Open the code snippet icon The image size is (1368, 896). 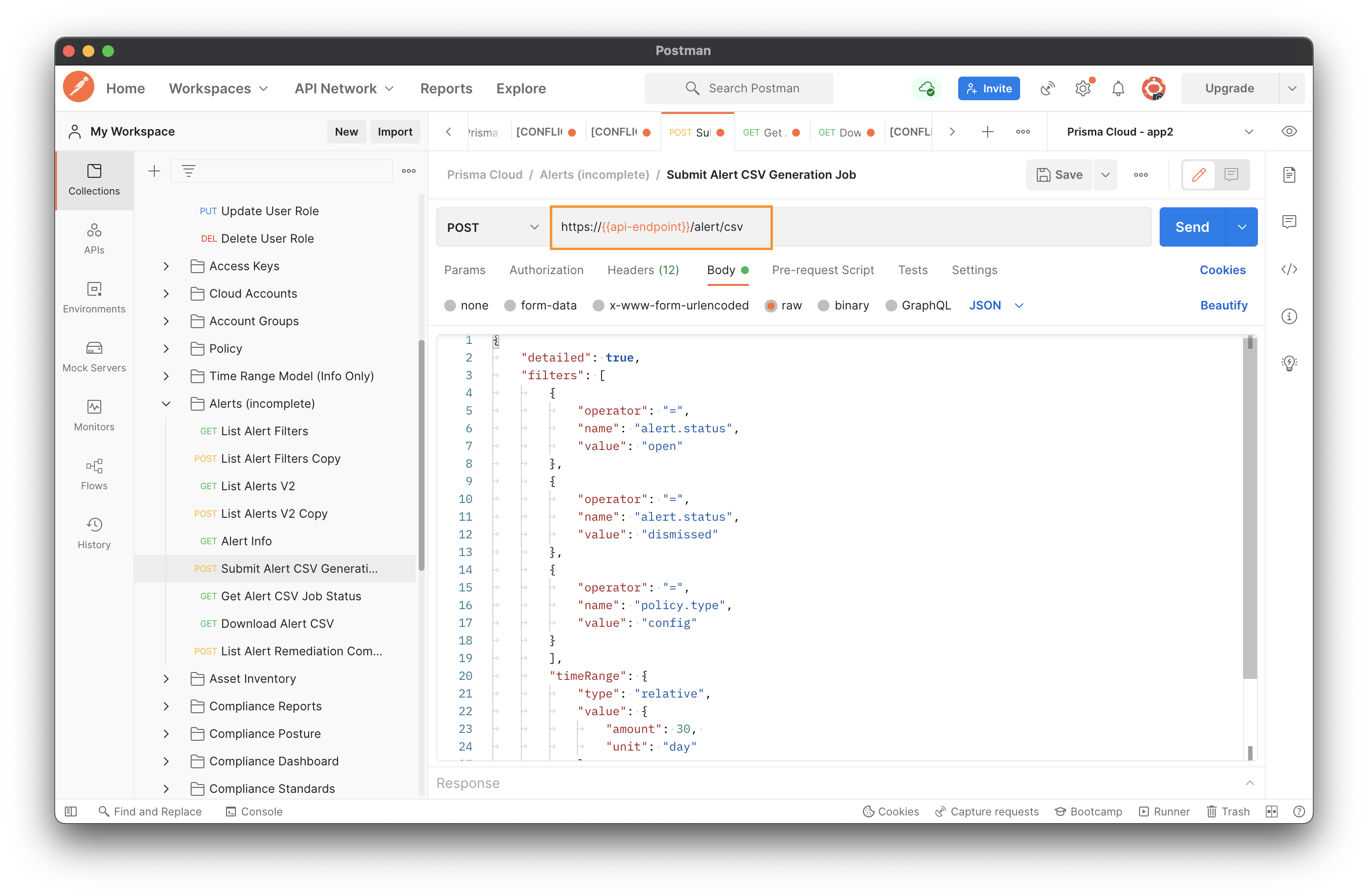(1289, 270)
